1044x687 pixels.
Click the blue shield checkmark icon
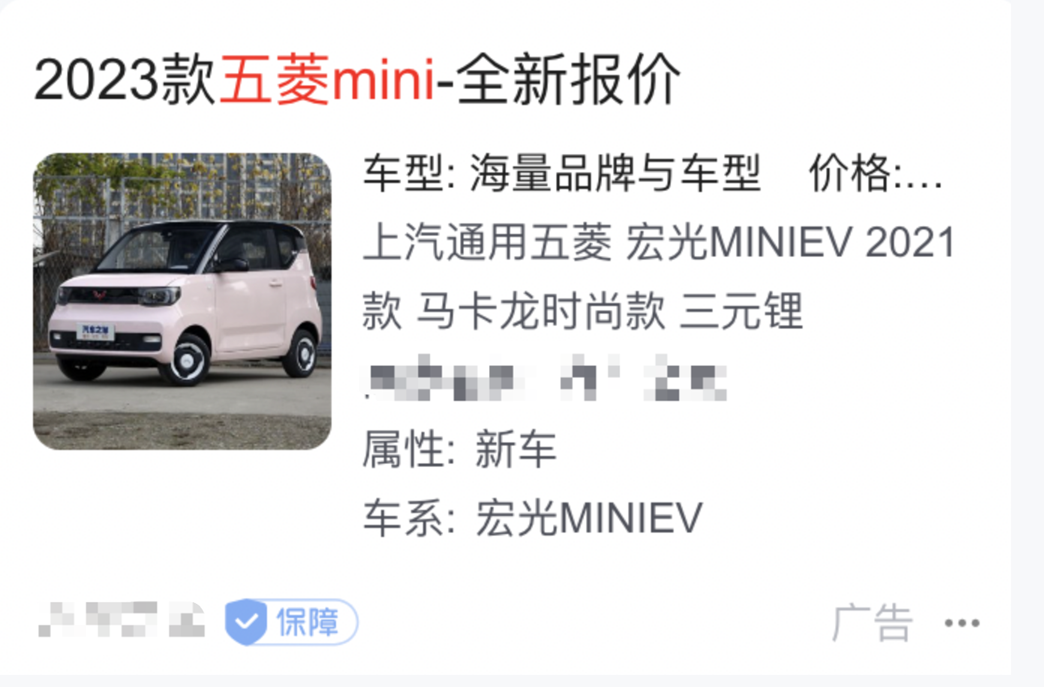coord(246,622)
